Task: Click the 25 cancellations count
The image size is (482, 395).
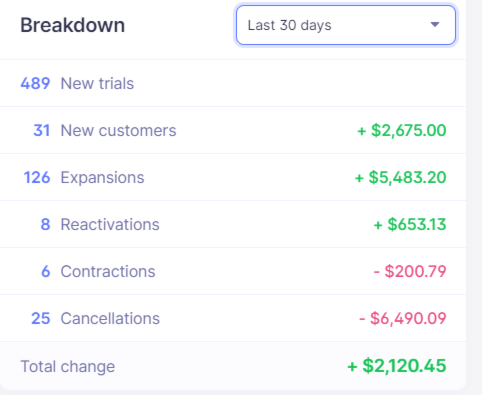Action: point(41,318)
